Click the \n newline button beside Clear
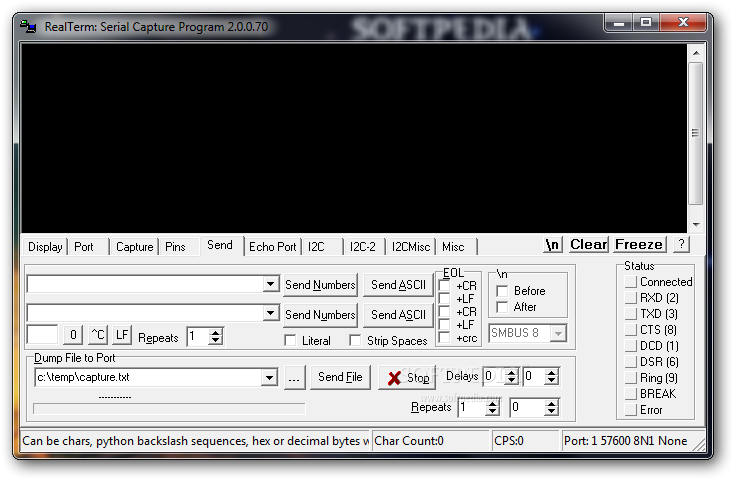 552,245
